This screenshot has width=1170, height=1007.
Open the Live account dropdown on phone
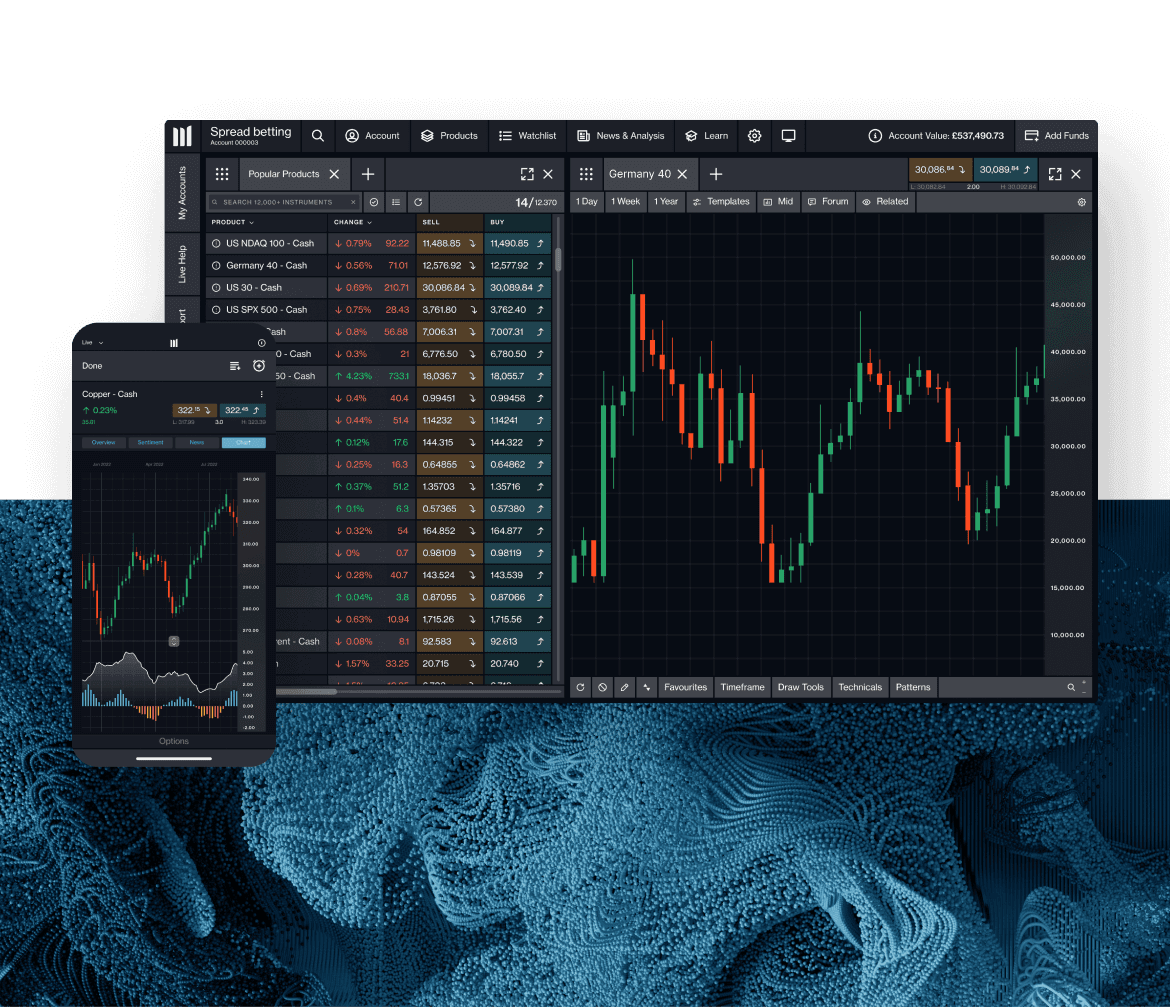[93, 343]
